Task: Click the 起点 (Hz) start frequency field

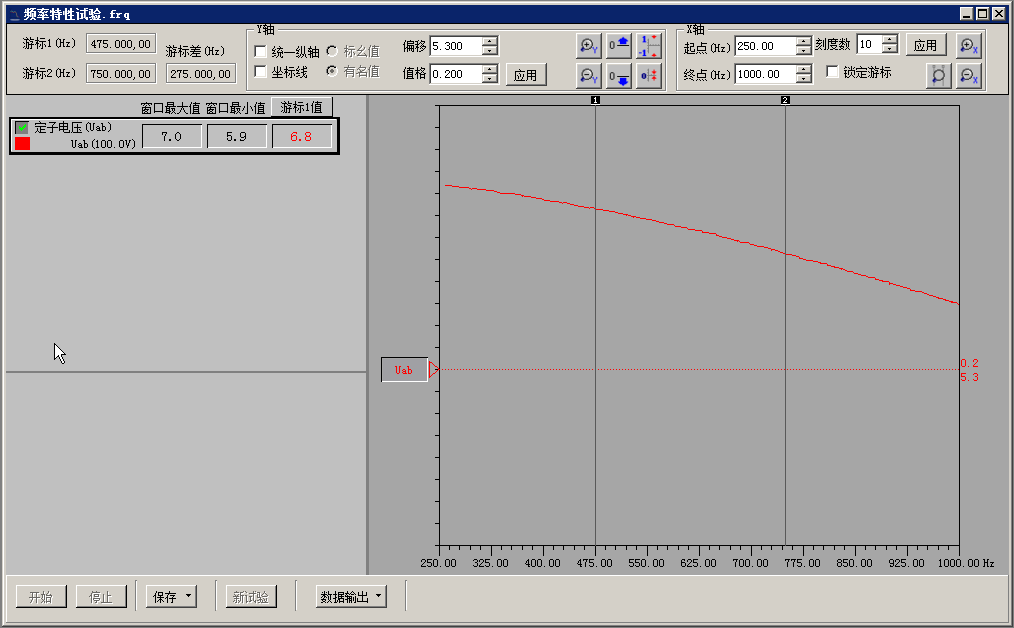Action: (765, 46)
